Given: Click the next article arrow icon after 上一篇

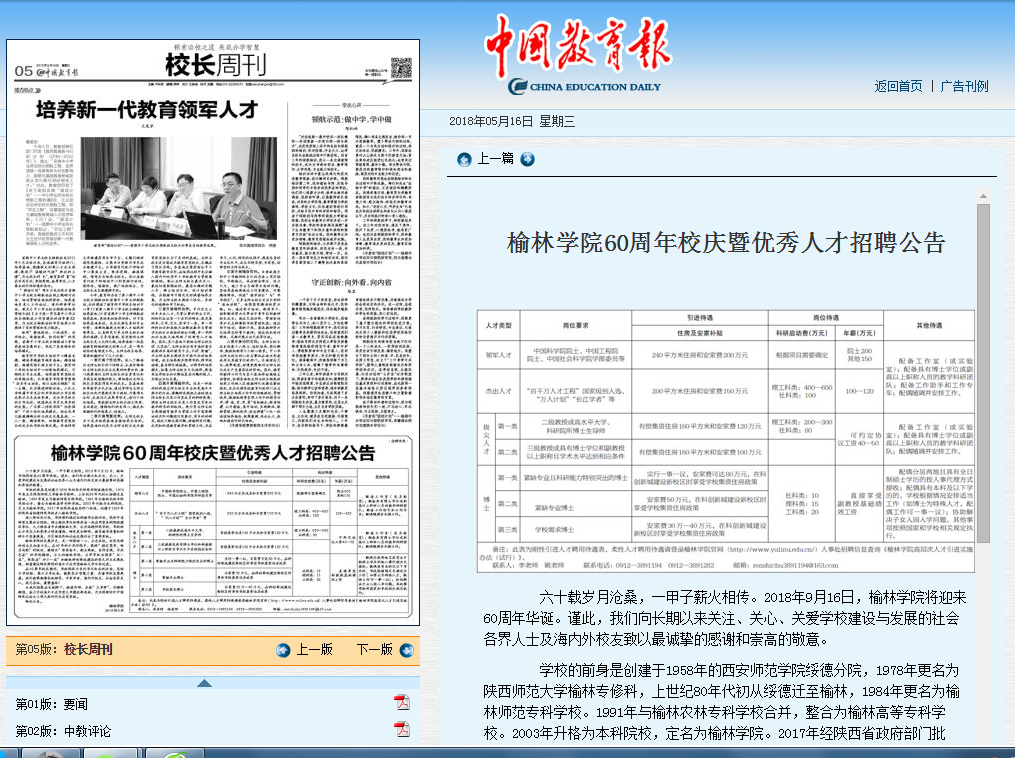Looking at the screenshot, I should coord(528,159).
